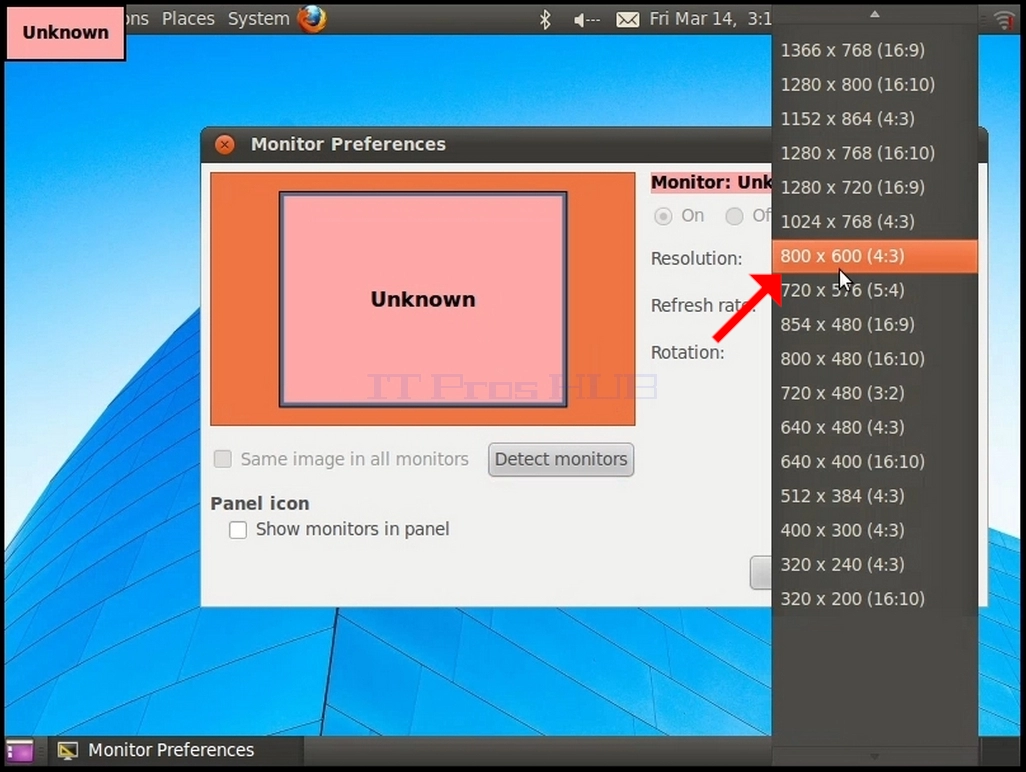Viewport: 1026px width, 772px height.
Task: Pick 1366 x 768 (16:9) from list
Action: pyautogui.click(x=875, y=50)
